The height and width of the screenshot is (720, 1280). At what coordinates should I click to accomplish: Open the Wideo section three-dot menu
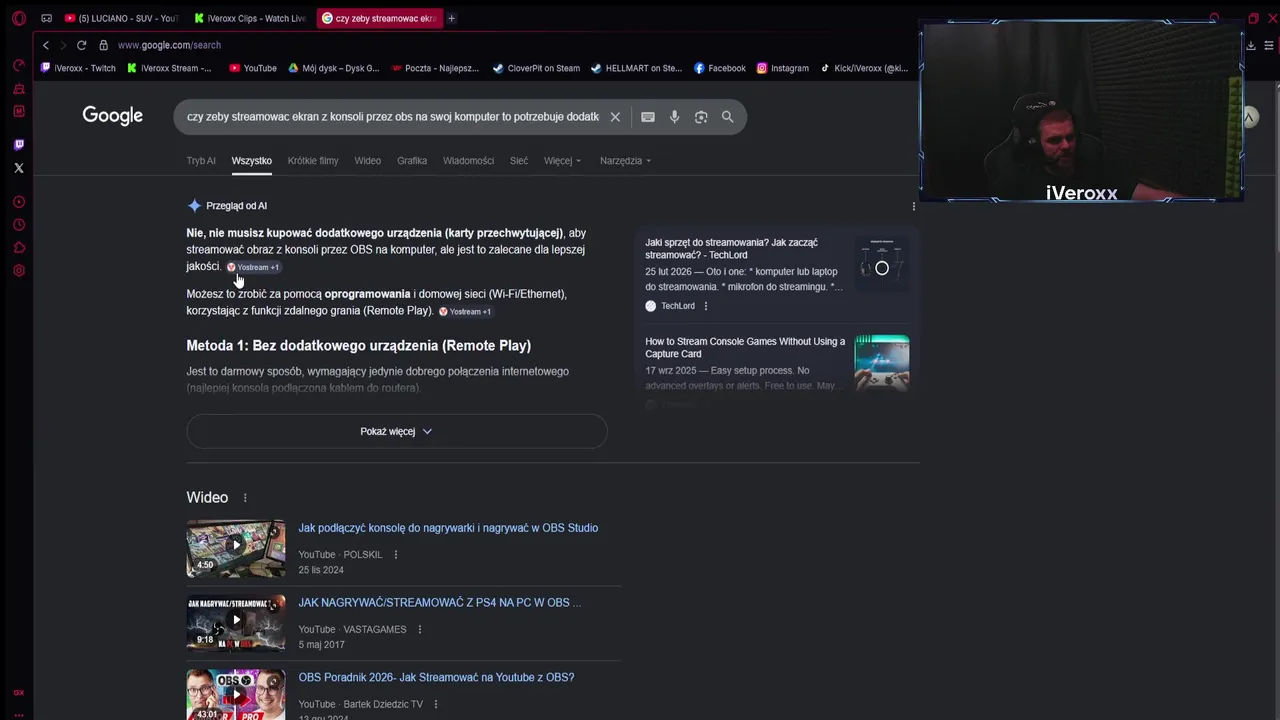pos(244,498)
